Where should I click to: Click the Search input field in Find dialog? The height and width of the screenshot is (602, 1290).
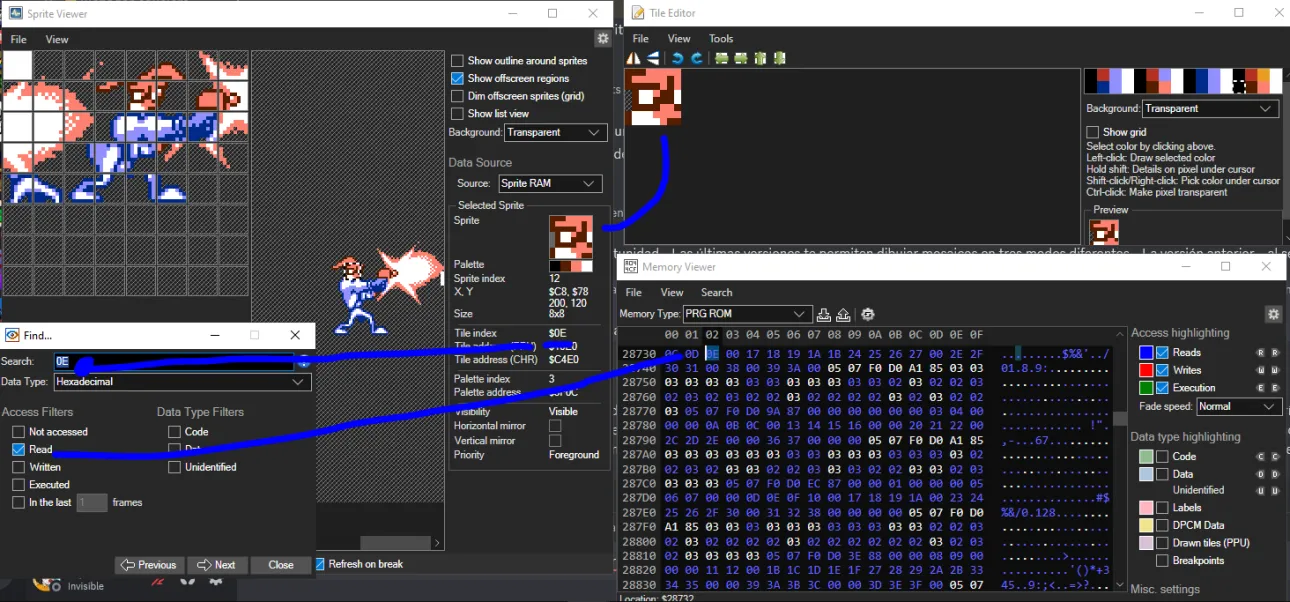click(x=175, y=361)
